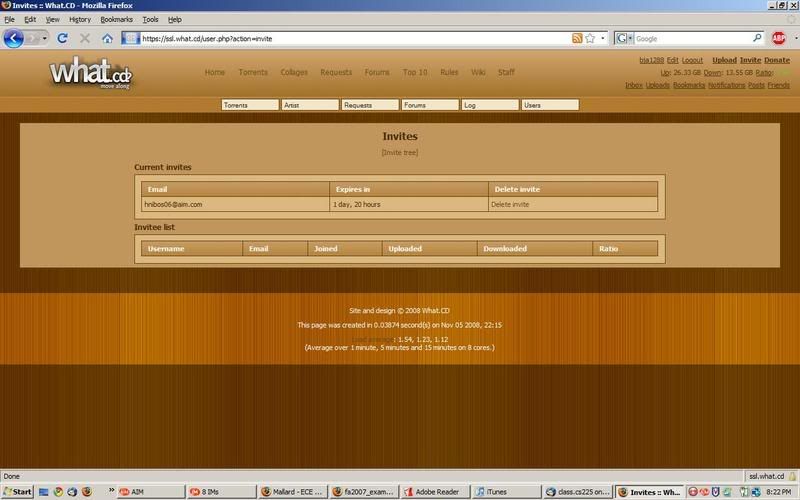Navigate to Top 10 in site navigation
The height and width of the screenshot is (500, 800).
tap(415, 72)
